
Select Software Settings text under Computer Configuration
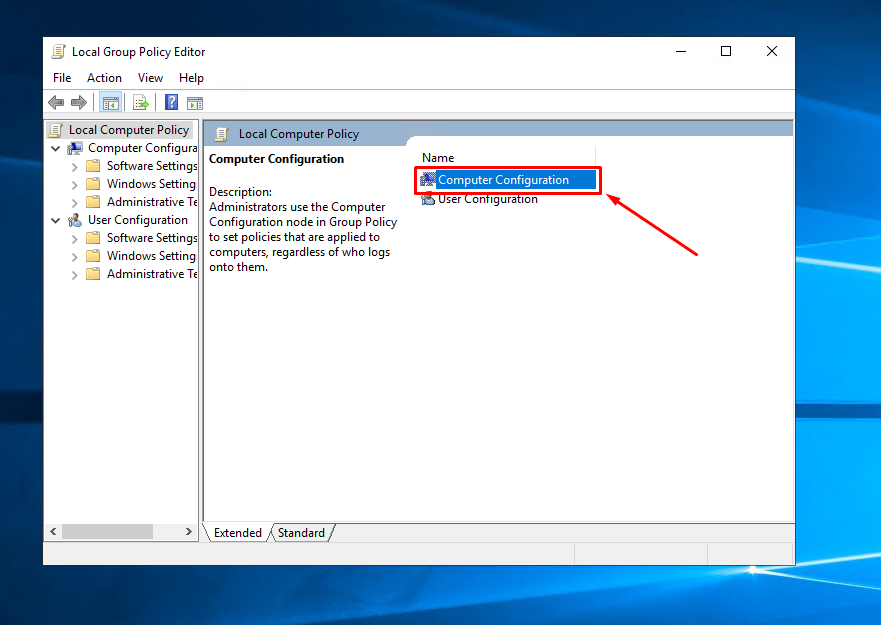tap(152, 166)
